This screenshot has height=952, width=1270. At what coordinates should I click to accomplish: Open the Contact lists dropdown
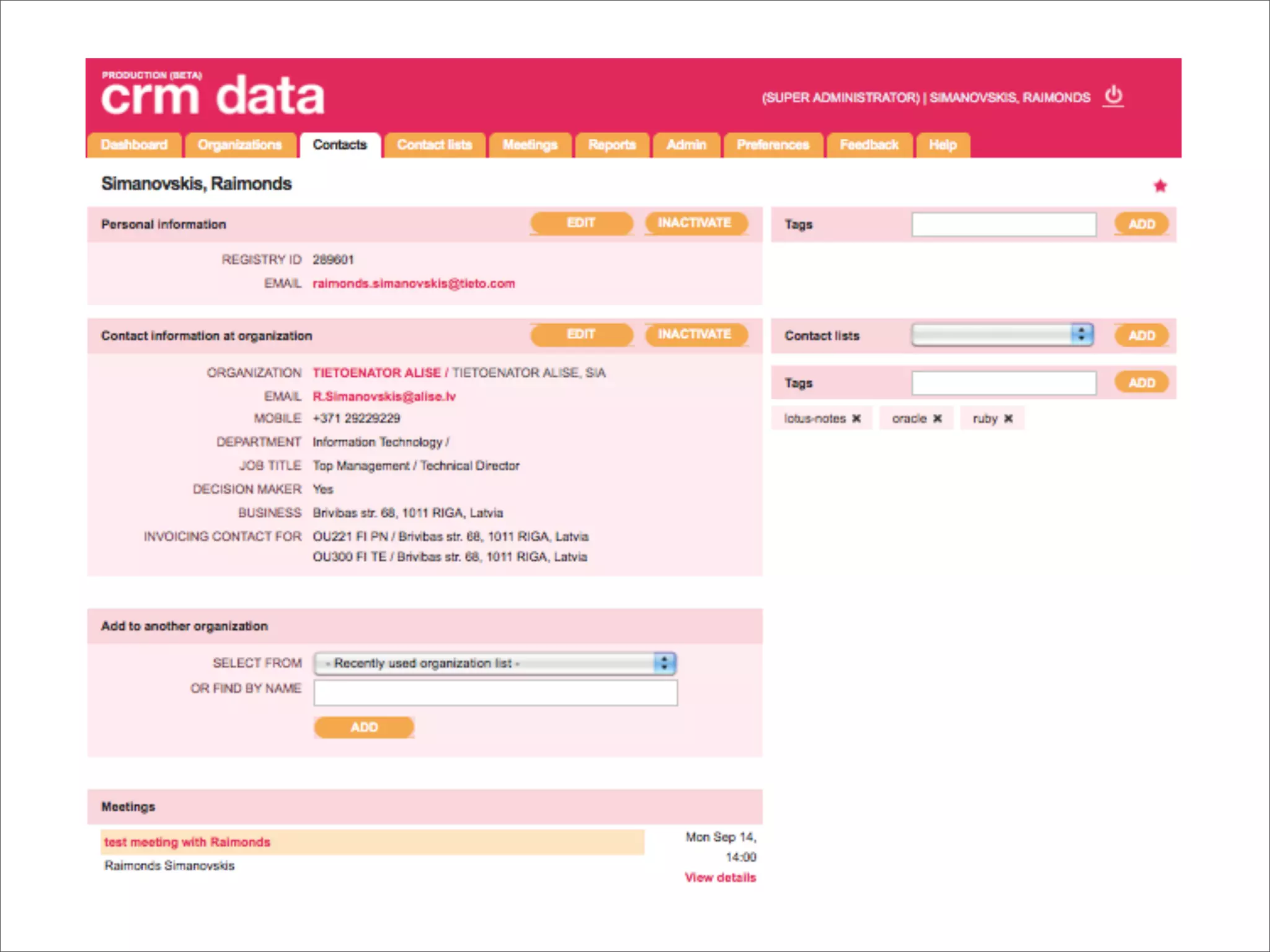point(1001,335)
